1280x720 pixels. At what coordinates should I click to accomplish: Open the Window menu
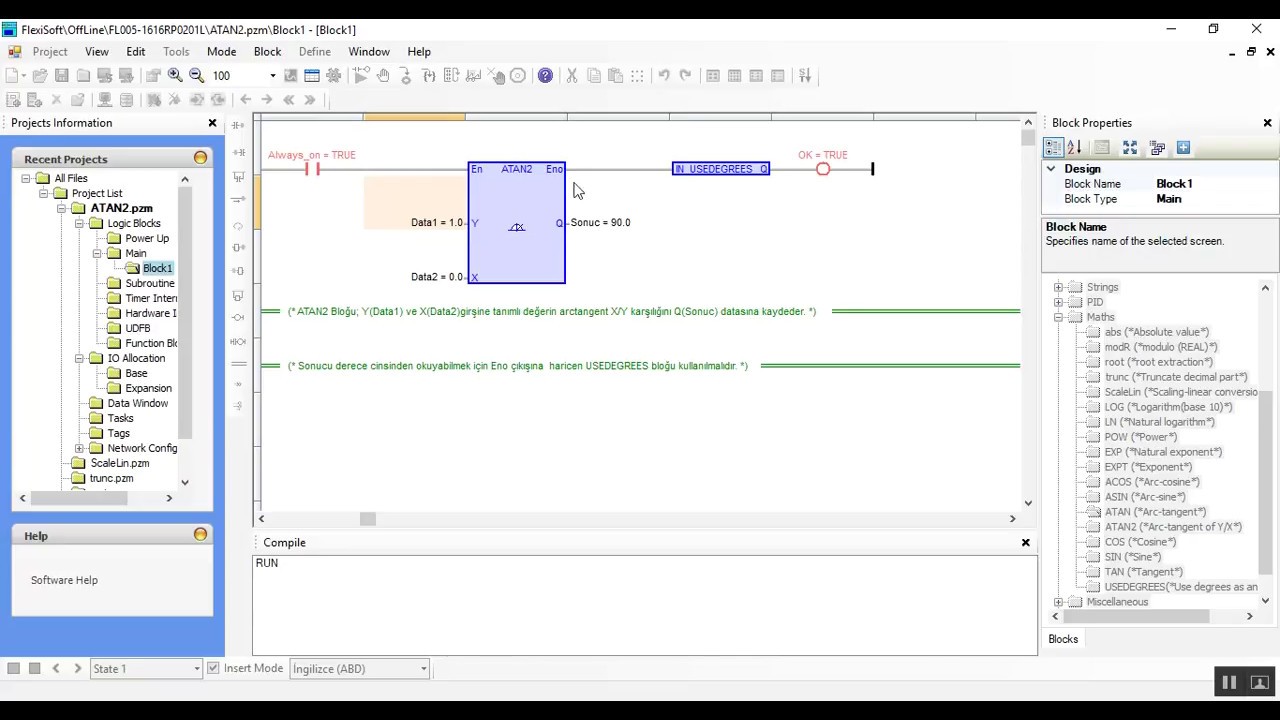pos(369,52)
